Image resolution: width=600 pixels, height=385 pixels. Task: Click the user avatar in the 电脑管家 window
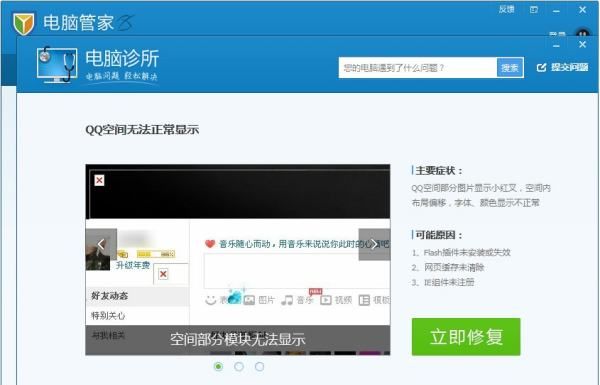point(582,33)
